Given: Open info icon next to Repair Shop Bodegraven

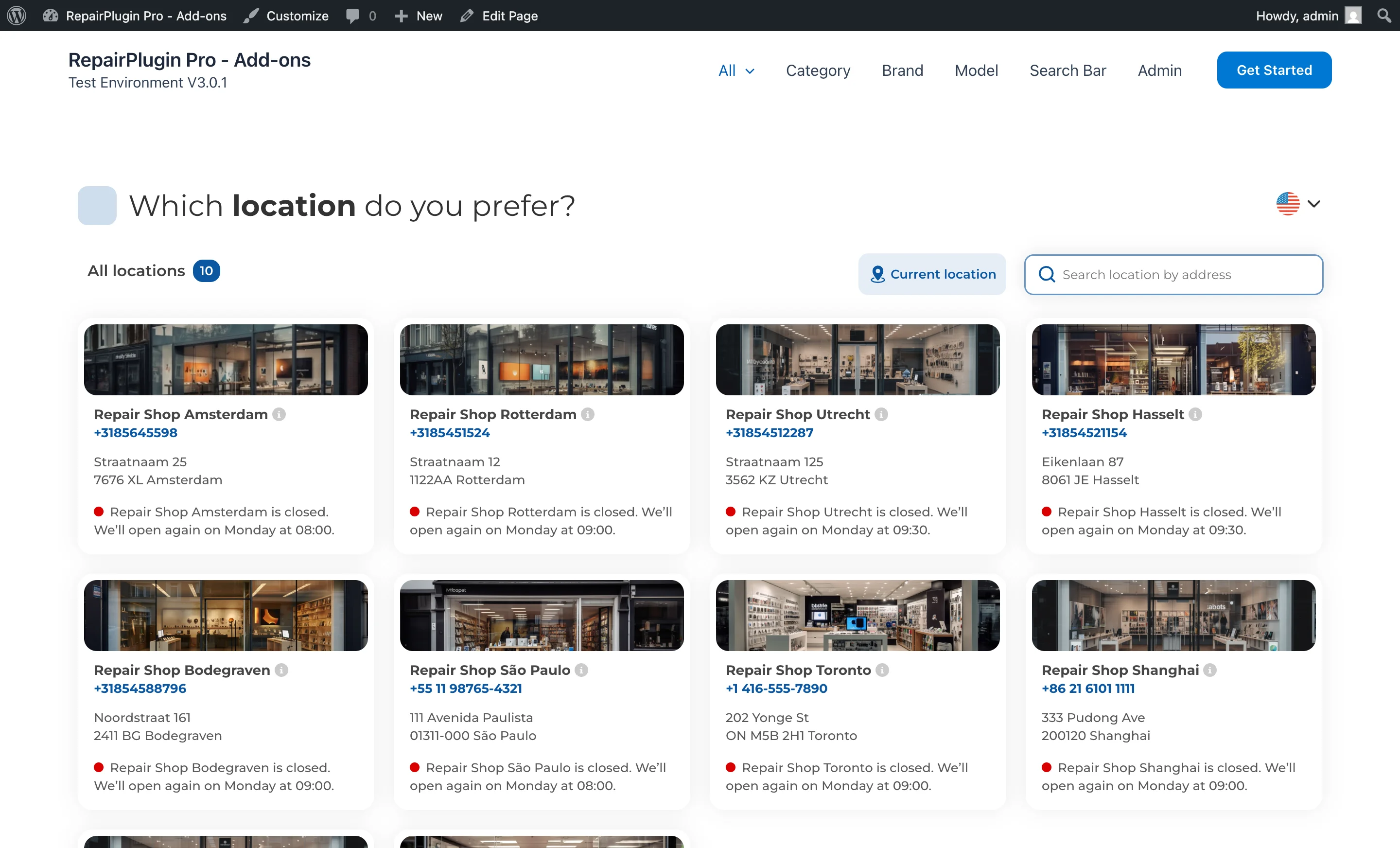Looking at the screenshot, I should [x=281, y=670].
